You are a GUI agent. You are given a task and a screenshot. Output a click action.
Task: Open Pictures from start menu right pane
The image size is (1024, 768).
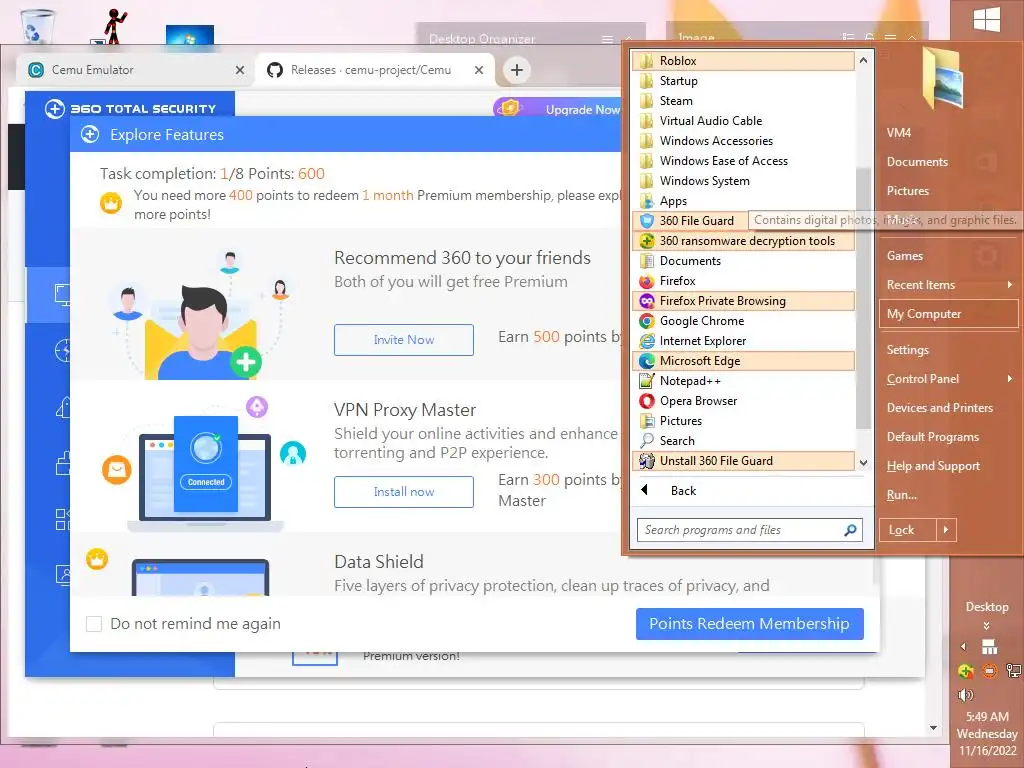click(907, 191)
